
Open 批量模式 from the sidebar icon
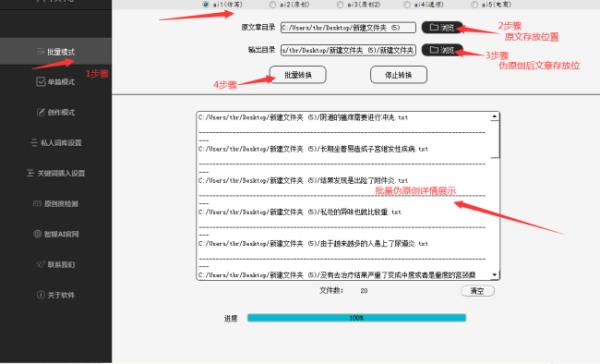tap(41, 52)
